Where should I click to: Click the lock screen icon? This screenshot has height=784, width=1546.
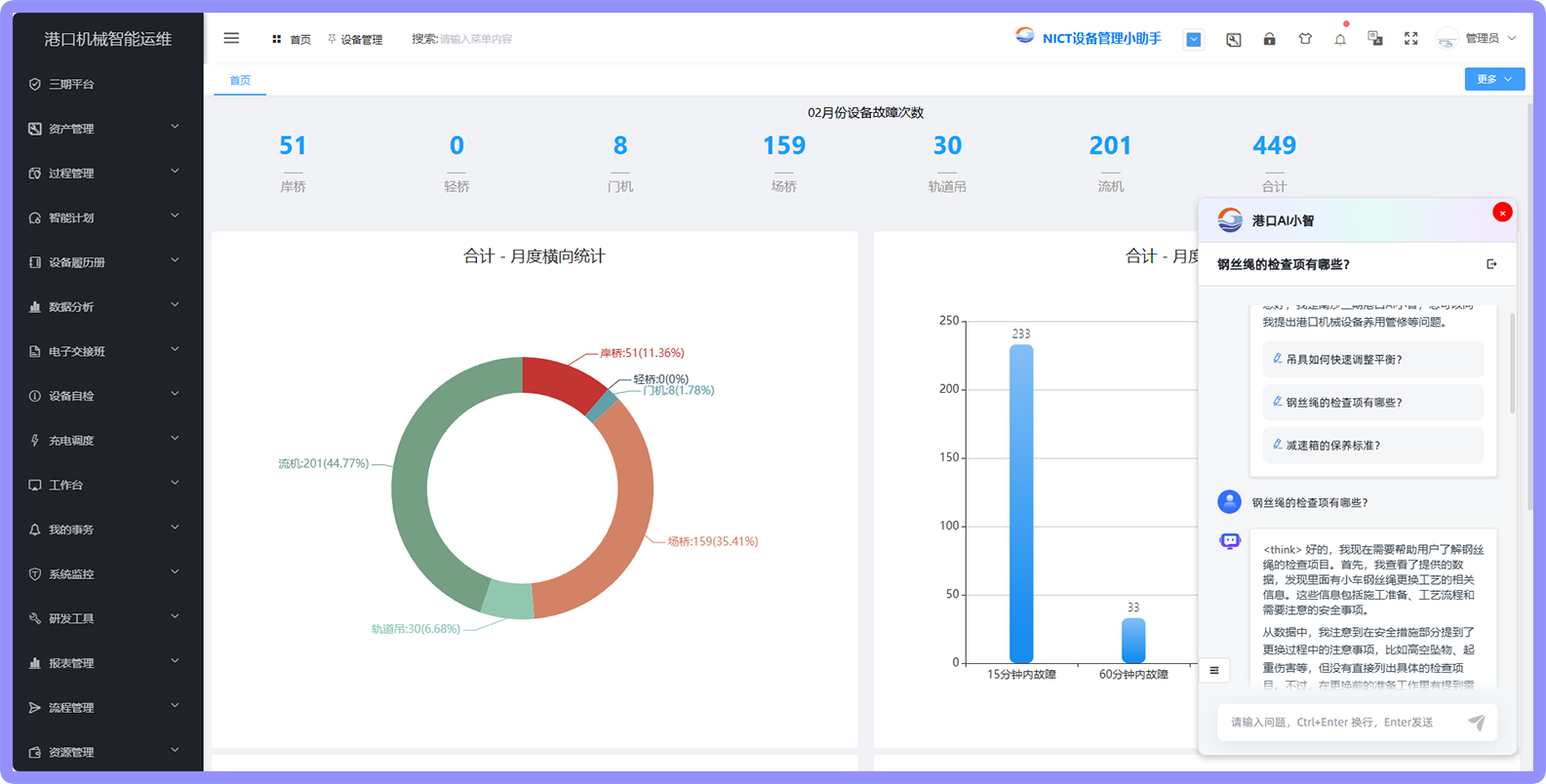click(1269, 39)
